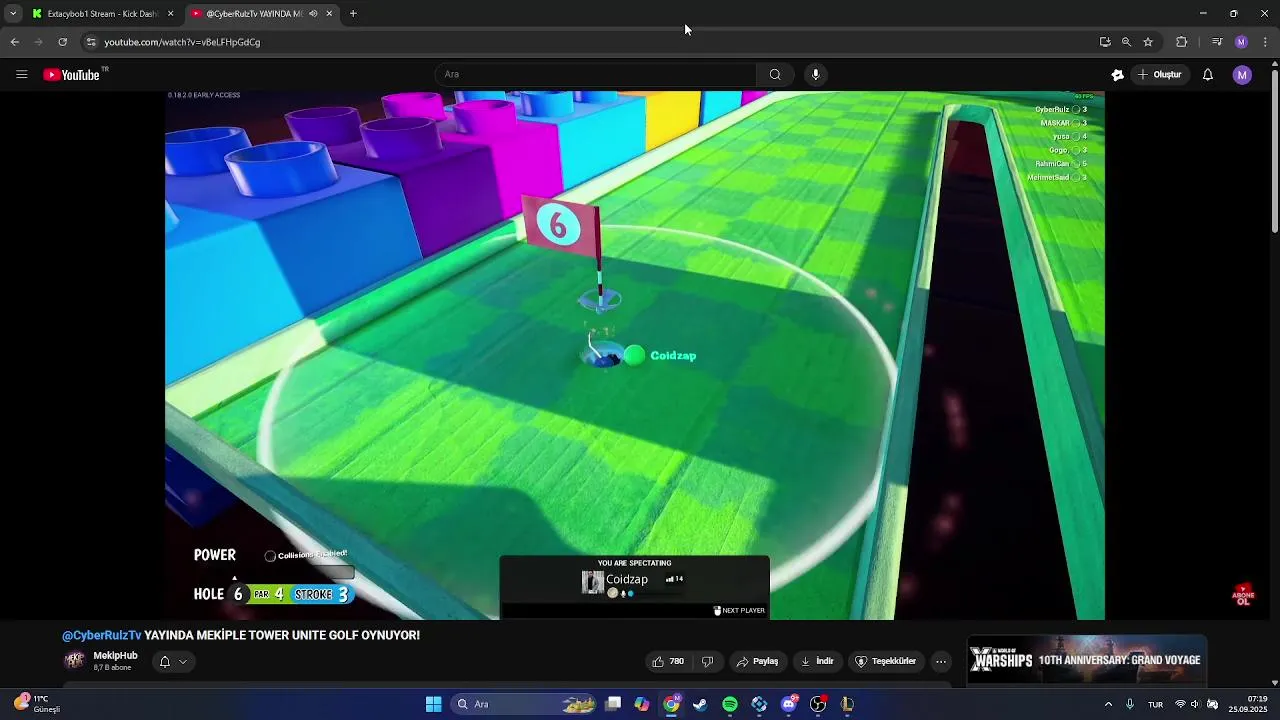This screenshot has width=1280, height=720.
Task: Bookmark this page with star icon
Action: (1148, 42)
